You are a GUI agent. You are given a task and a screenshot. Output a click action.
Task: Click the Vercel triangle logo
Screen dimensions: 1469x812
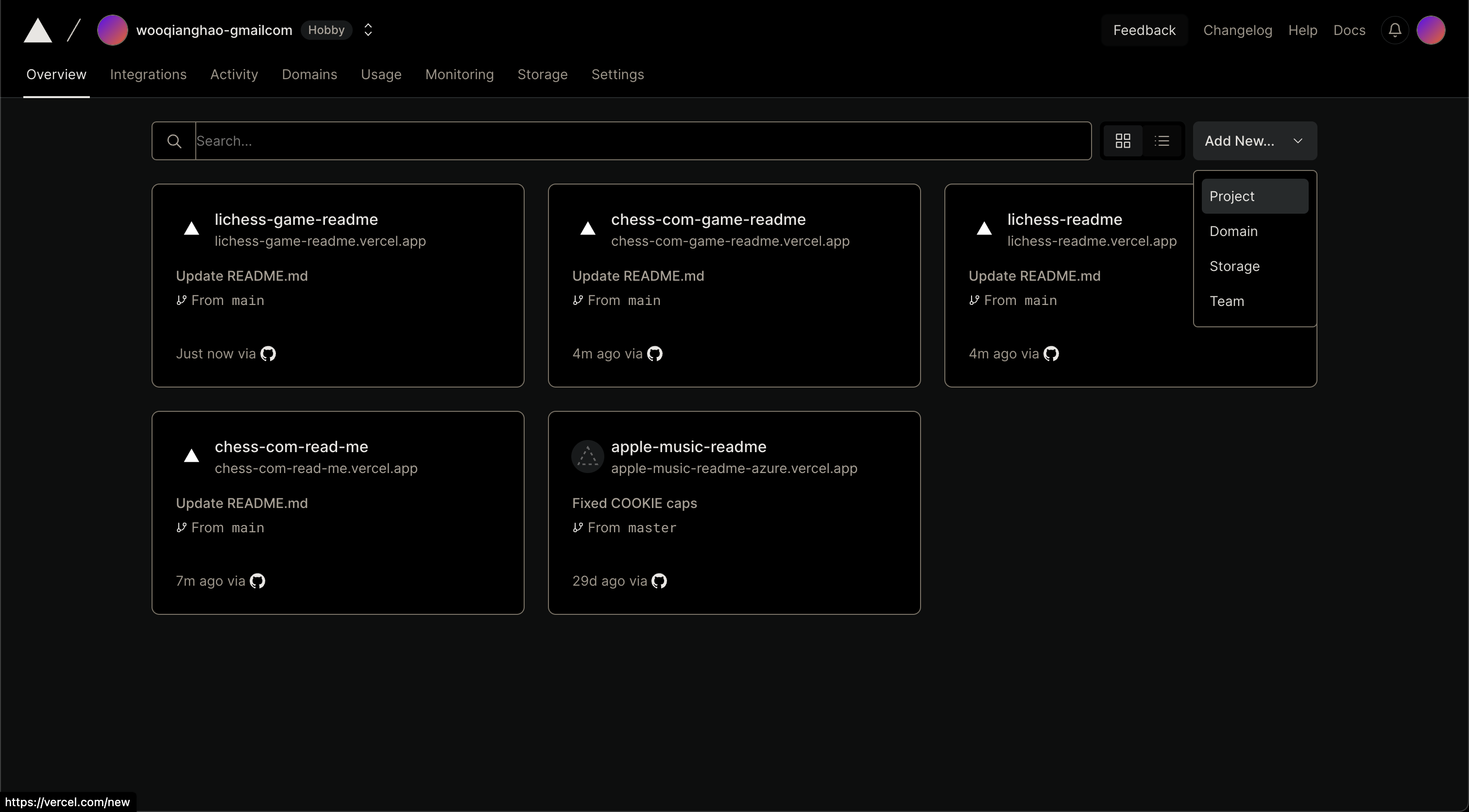pyautogui.click(x=37, y=30)
